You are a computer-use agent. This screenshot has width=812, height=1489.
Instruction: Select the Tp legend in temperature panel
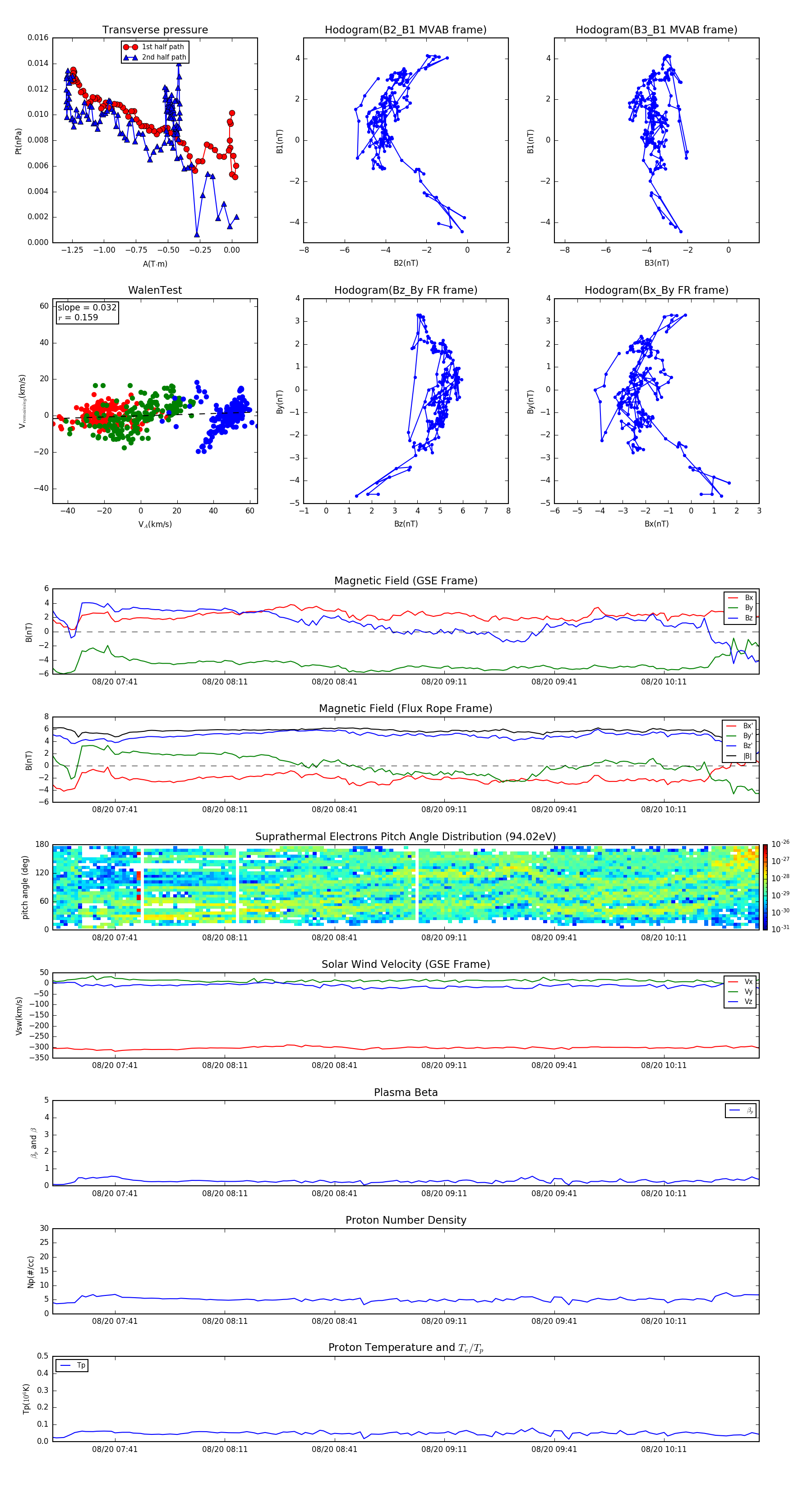(x=72, y=1365)
